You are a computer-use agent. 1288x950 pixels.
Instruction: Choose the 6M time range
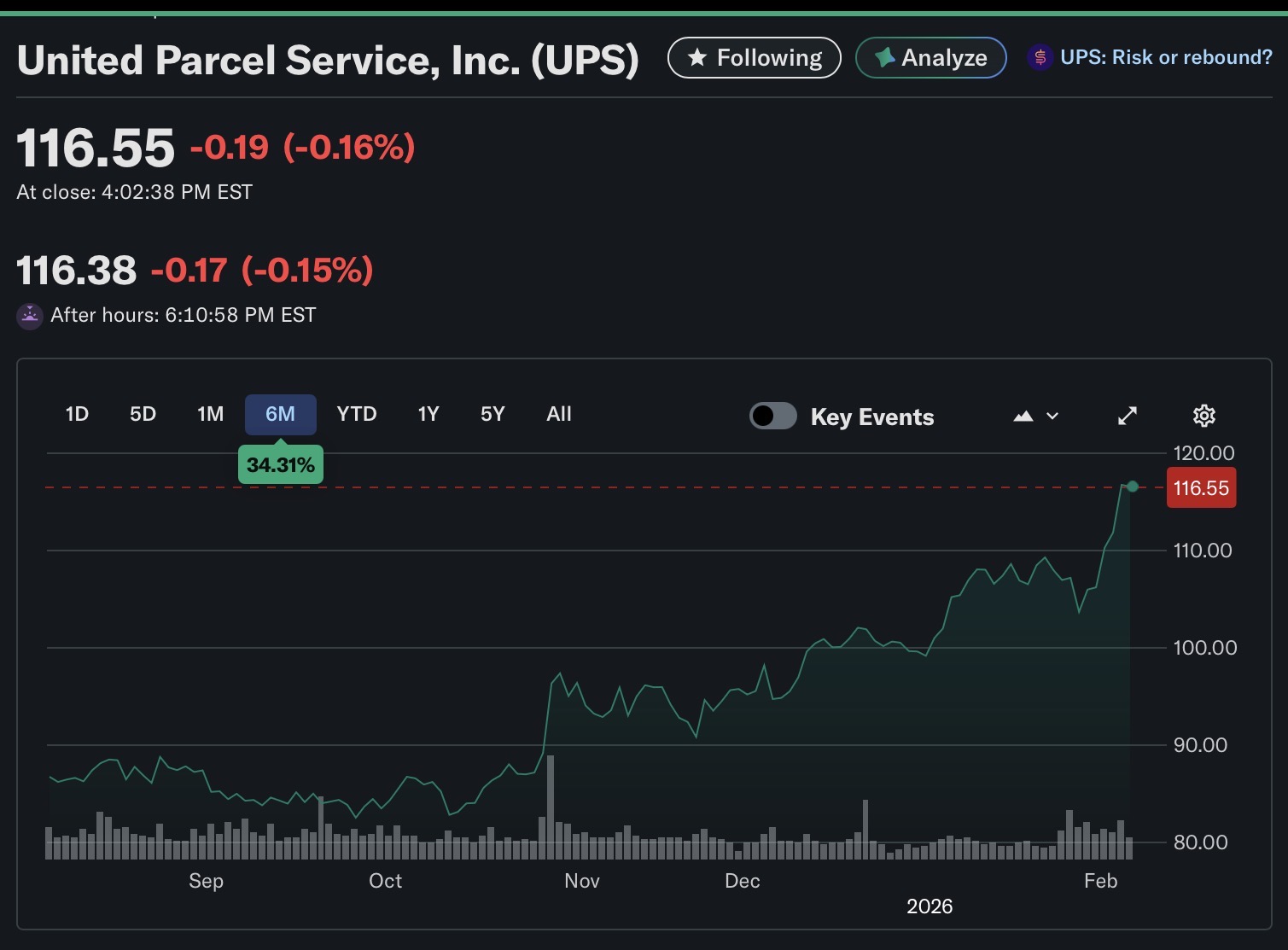(x=280, y=414)
